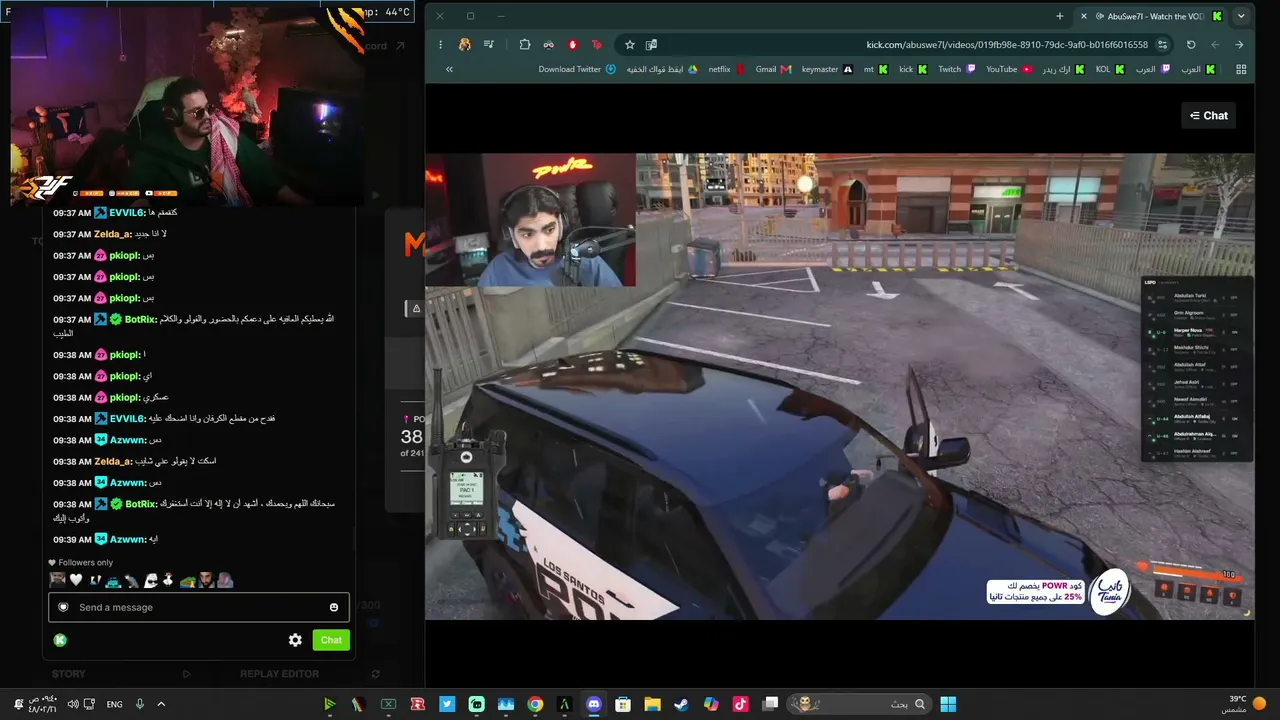Click the Send a message field
The width and height of the screenshot is (1280, 720).
tap(199, 607)
